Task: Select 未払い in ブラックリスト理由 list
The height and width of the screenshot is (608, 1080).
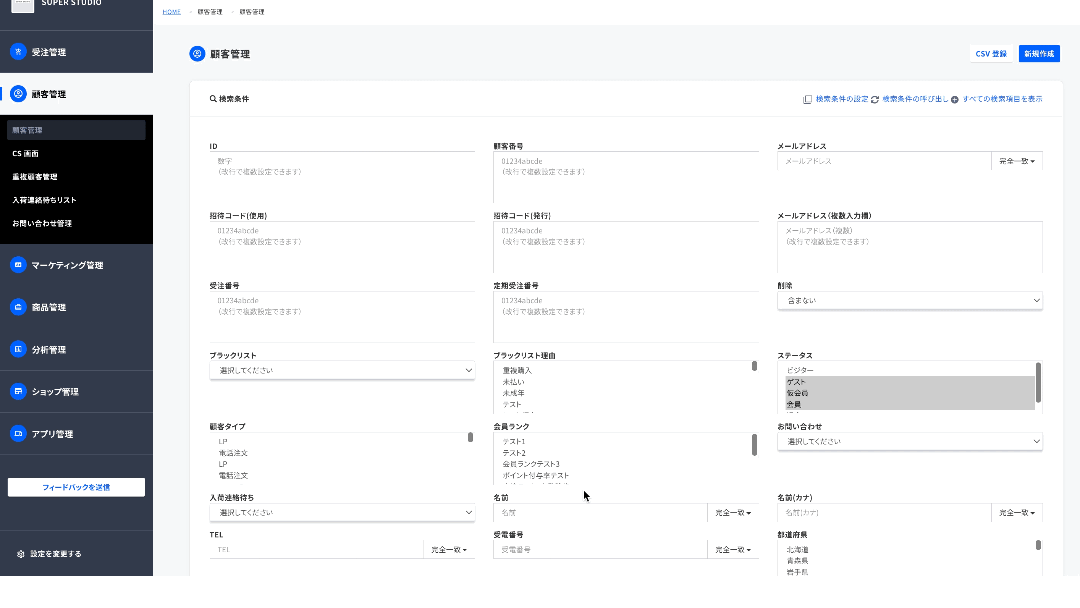Action: pos(513,382)
